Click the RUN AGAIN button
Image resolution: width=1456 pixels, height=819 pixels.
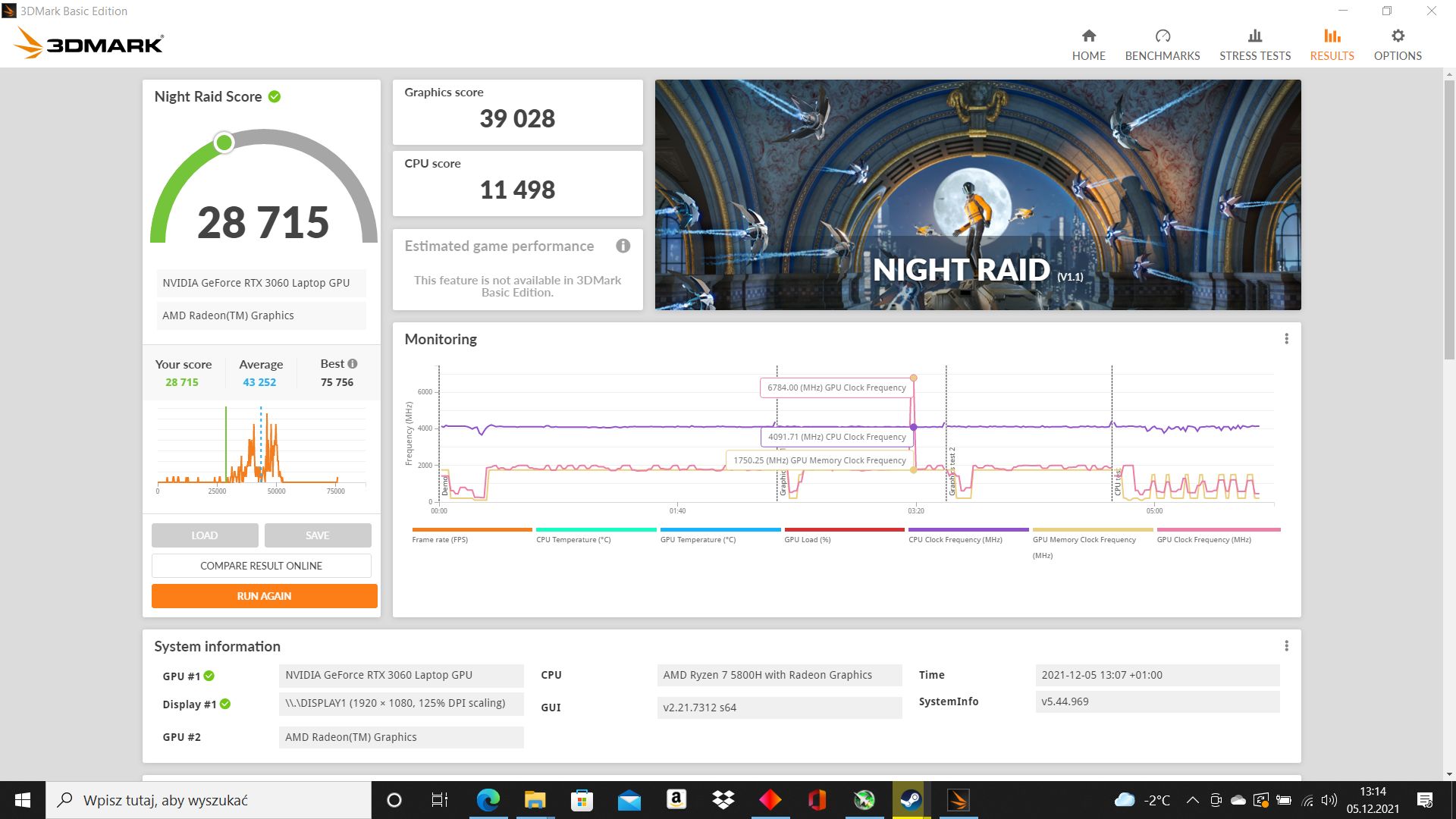[264, 596]
